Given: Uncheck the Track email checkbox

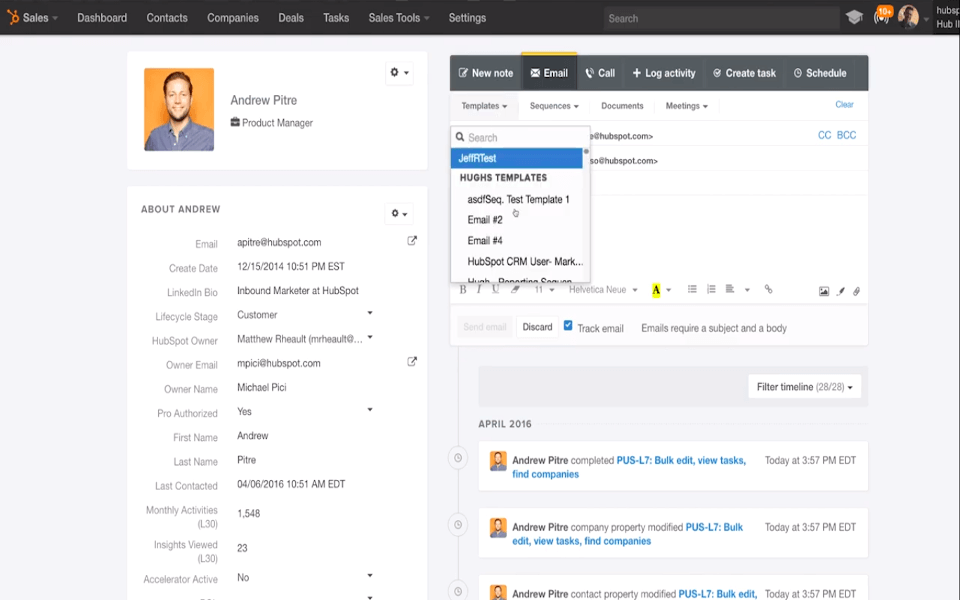Looking at the screenshot, I should click(568, 326).
